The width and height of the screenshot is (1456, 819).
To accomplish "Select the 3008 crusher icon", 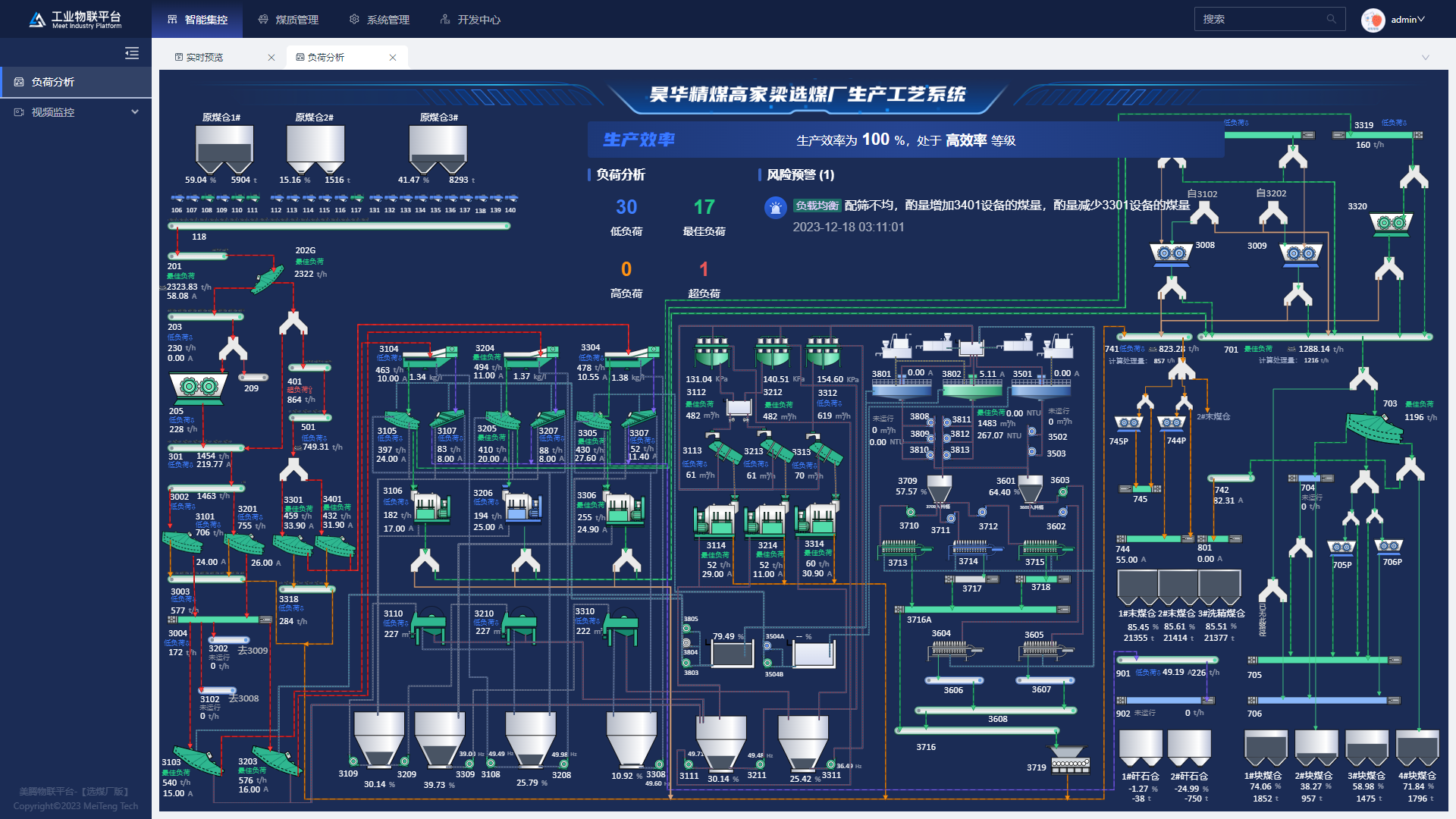I will (x=1172, y=254).
